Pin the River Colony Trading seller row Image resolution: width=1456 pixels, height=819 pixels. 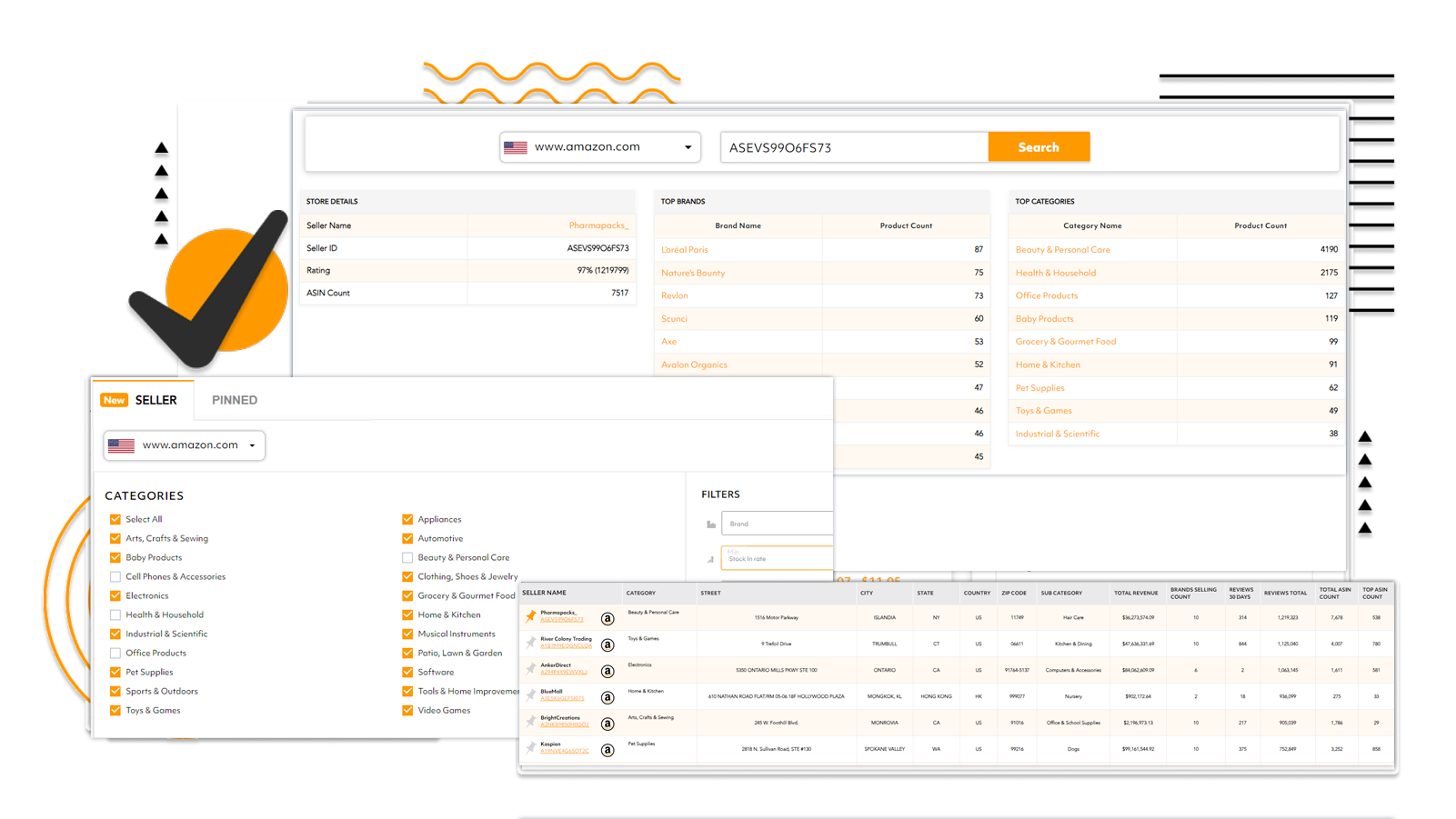(530, 643)
